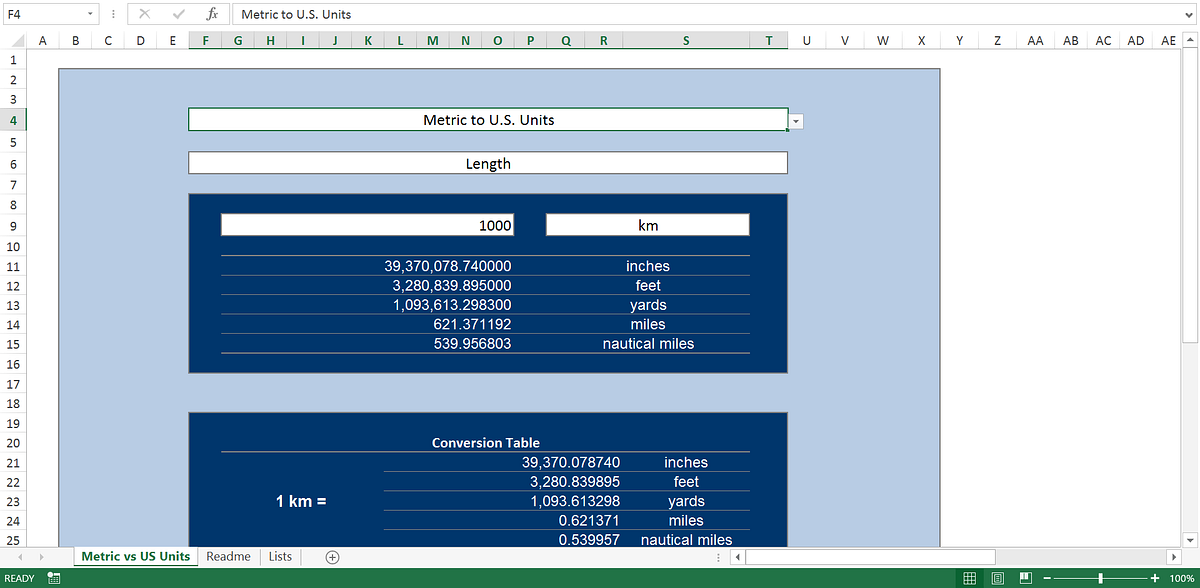1200x588 pixels.
Task: Click the Insert Function fx icon
Action: coord(212,14)
